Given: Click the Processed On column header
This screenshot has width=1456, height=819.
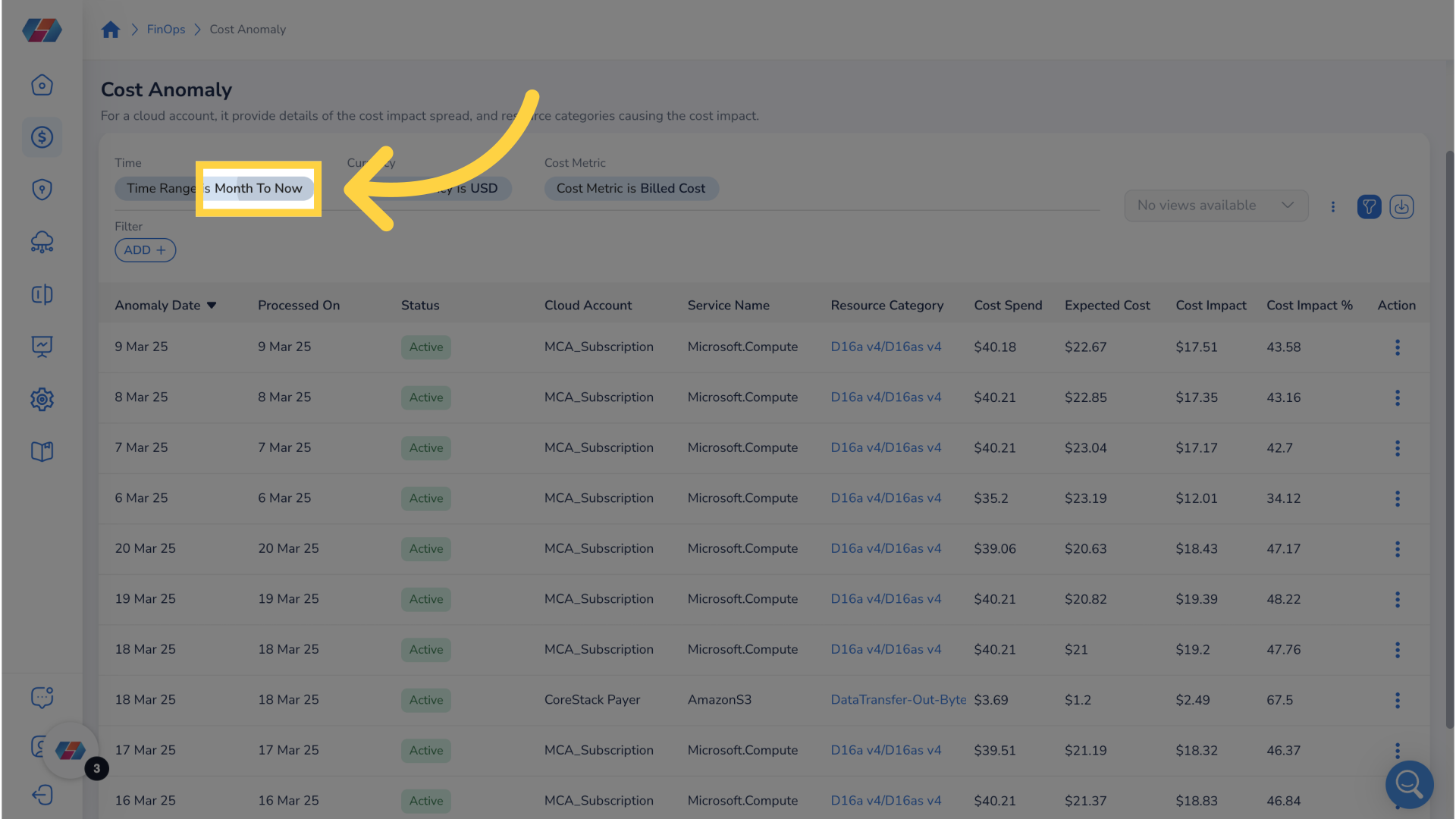Looking at the screenshot, I should 299,305.
